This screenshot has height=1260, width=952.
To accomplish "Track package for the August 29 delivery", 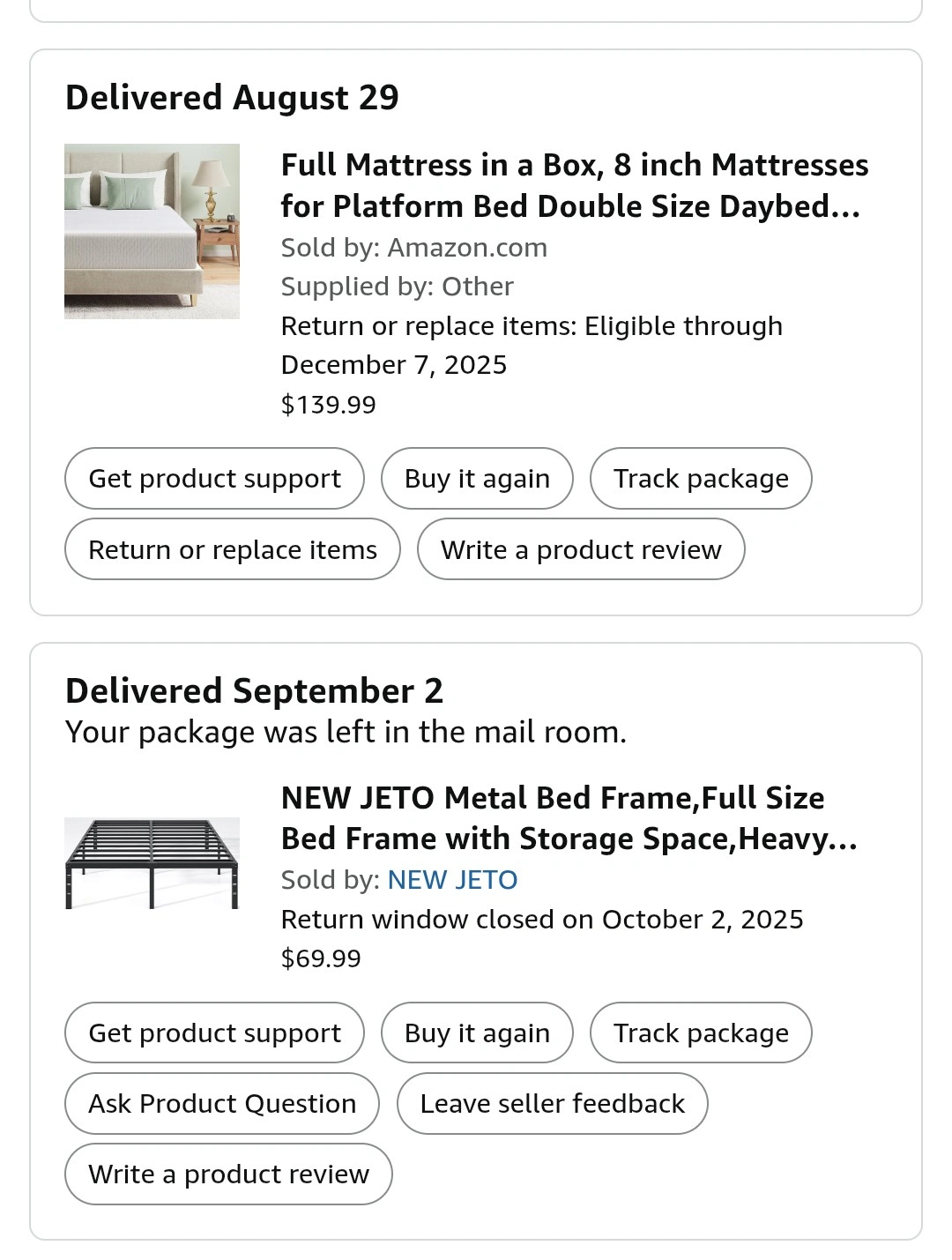I will [701, 479].
